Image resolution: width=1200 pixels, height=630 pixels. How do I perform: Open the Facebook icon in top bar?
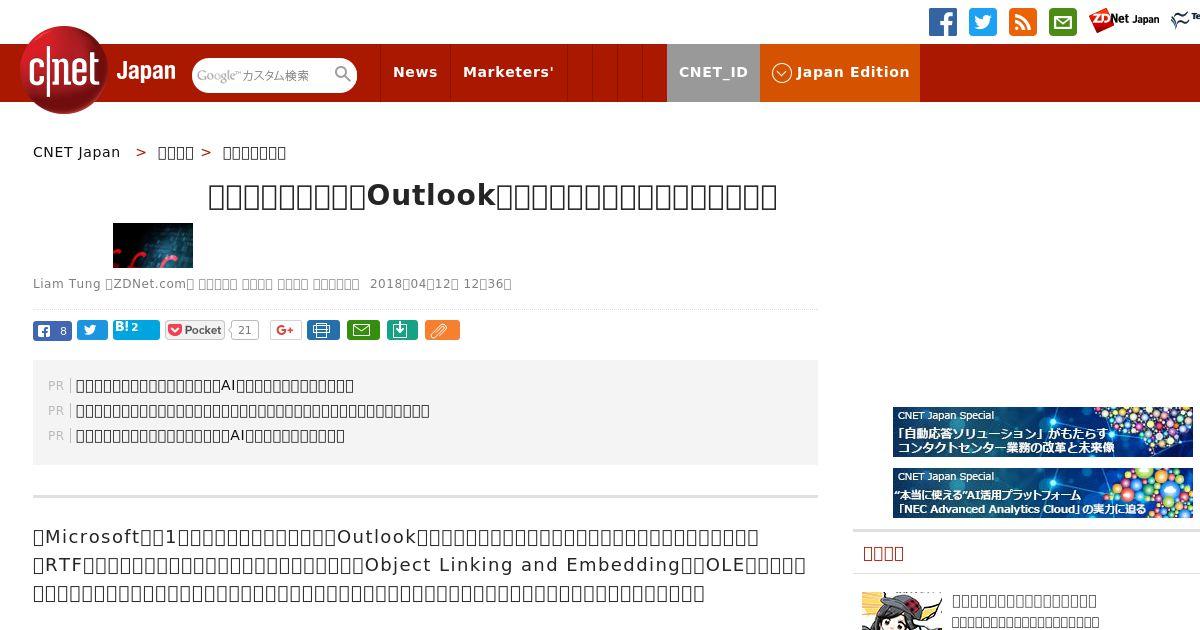(x=943, y=22)
